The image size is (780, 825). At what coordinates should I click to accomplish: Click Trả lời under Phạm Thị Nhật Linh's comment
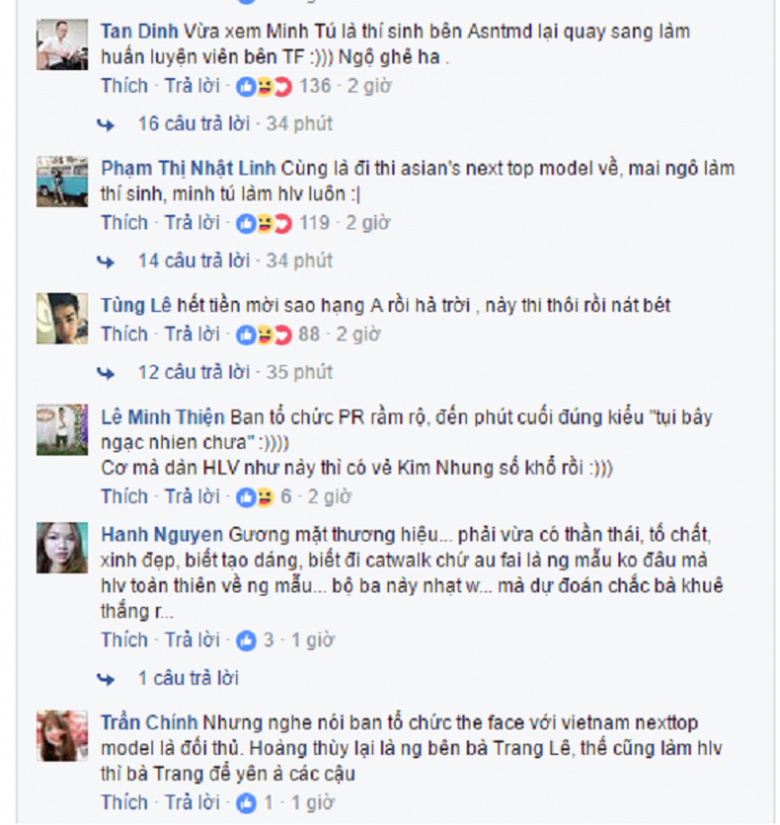tap(193, 223)
